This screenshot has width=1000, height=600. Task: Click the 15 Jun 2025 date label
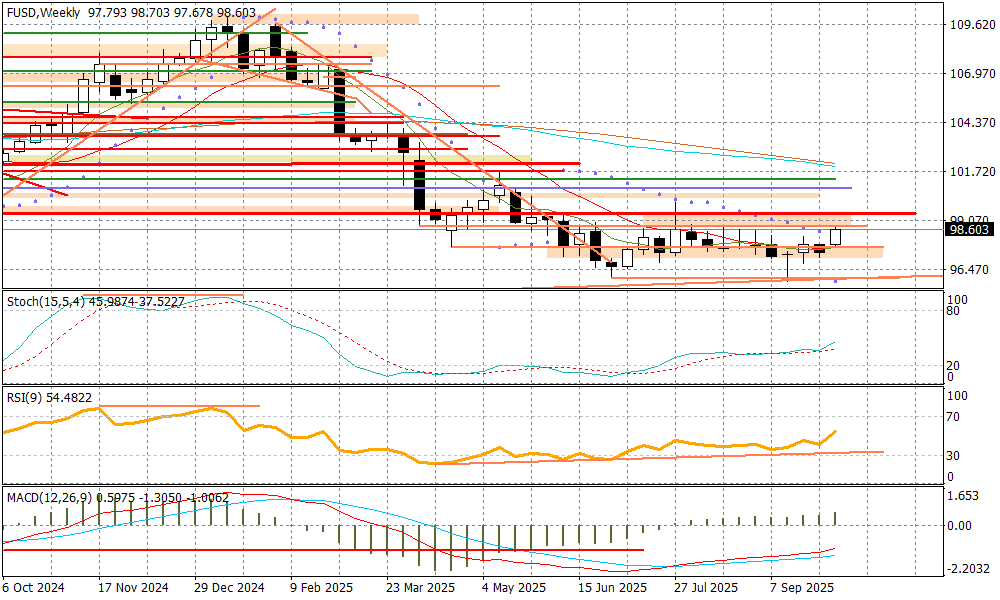click(611, 588)
